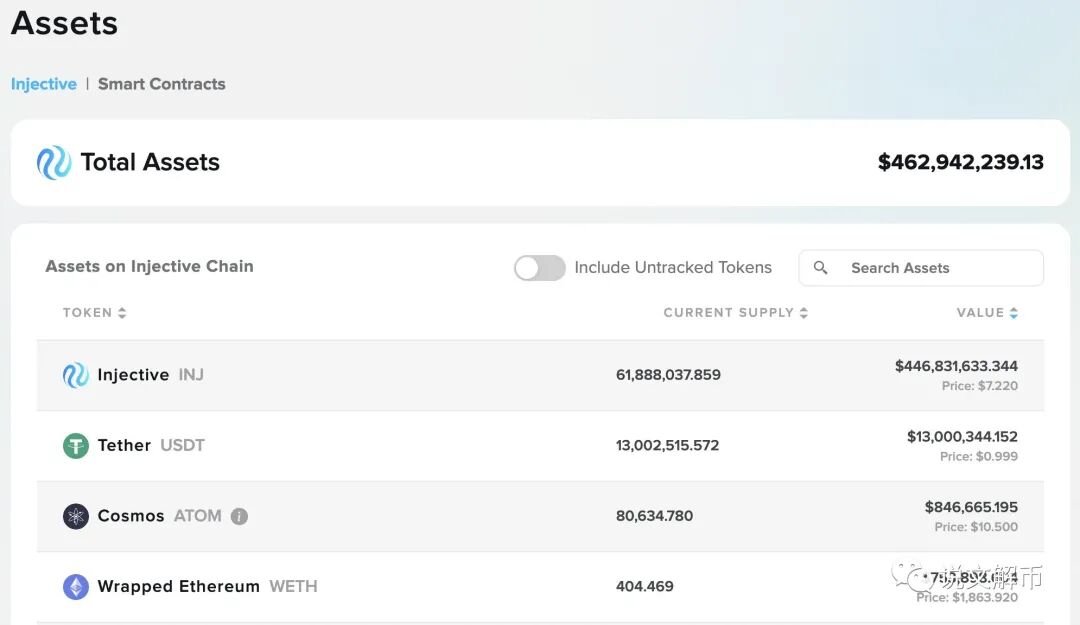Click INJ supply 61,888,037.859

668,375
